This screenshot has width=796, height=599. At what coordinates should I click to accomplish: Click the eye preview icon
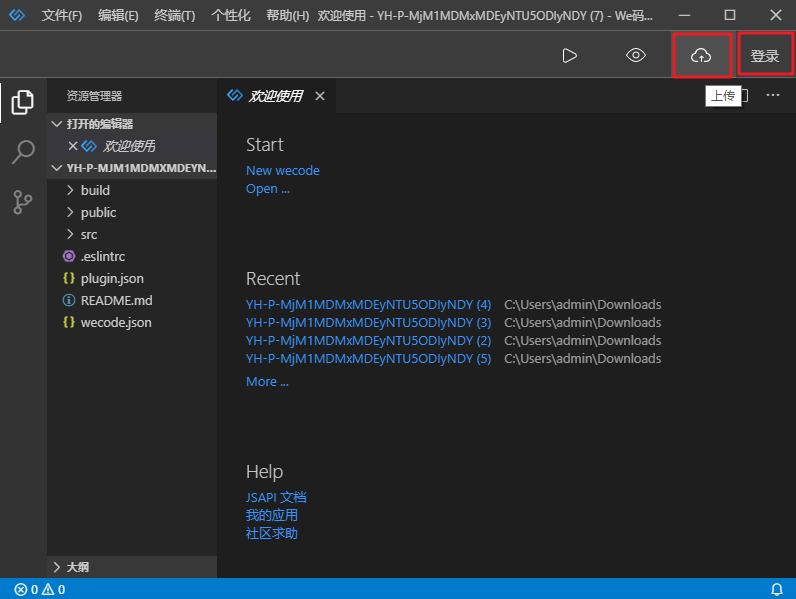636,56
